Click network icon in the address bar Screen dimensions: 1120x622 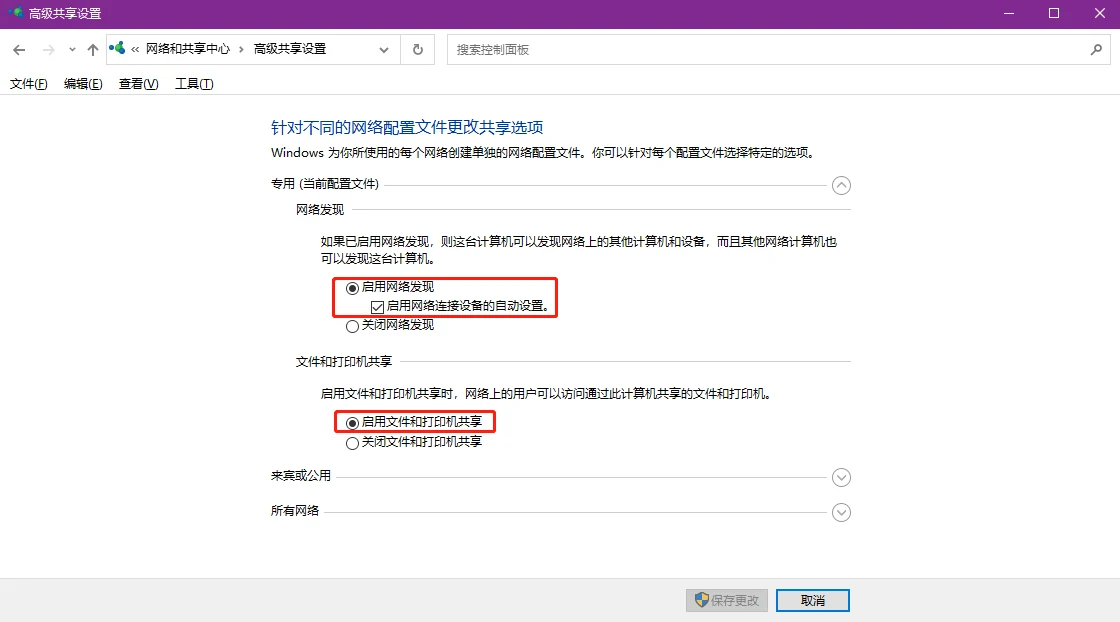pos(118,48)
